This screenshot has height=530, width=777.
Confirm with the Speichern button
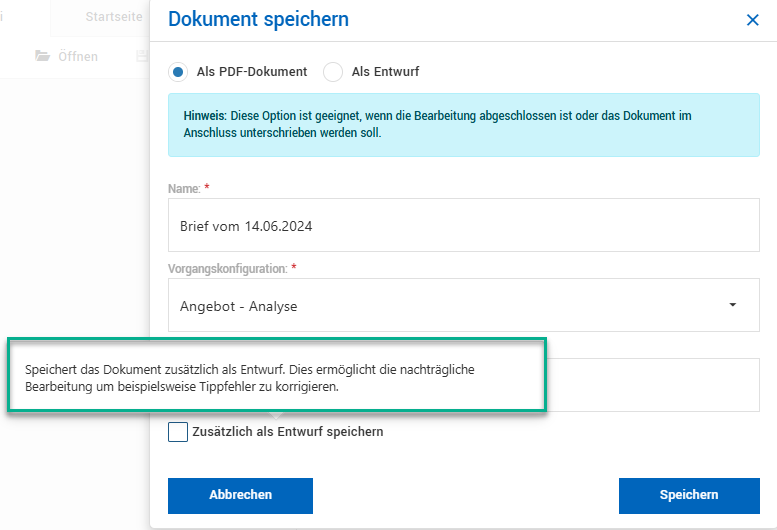tap(689, 496)
